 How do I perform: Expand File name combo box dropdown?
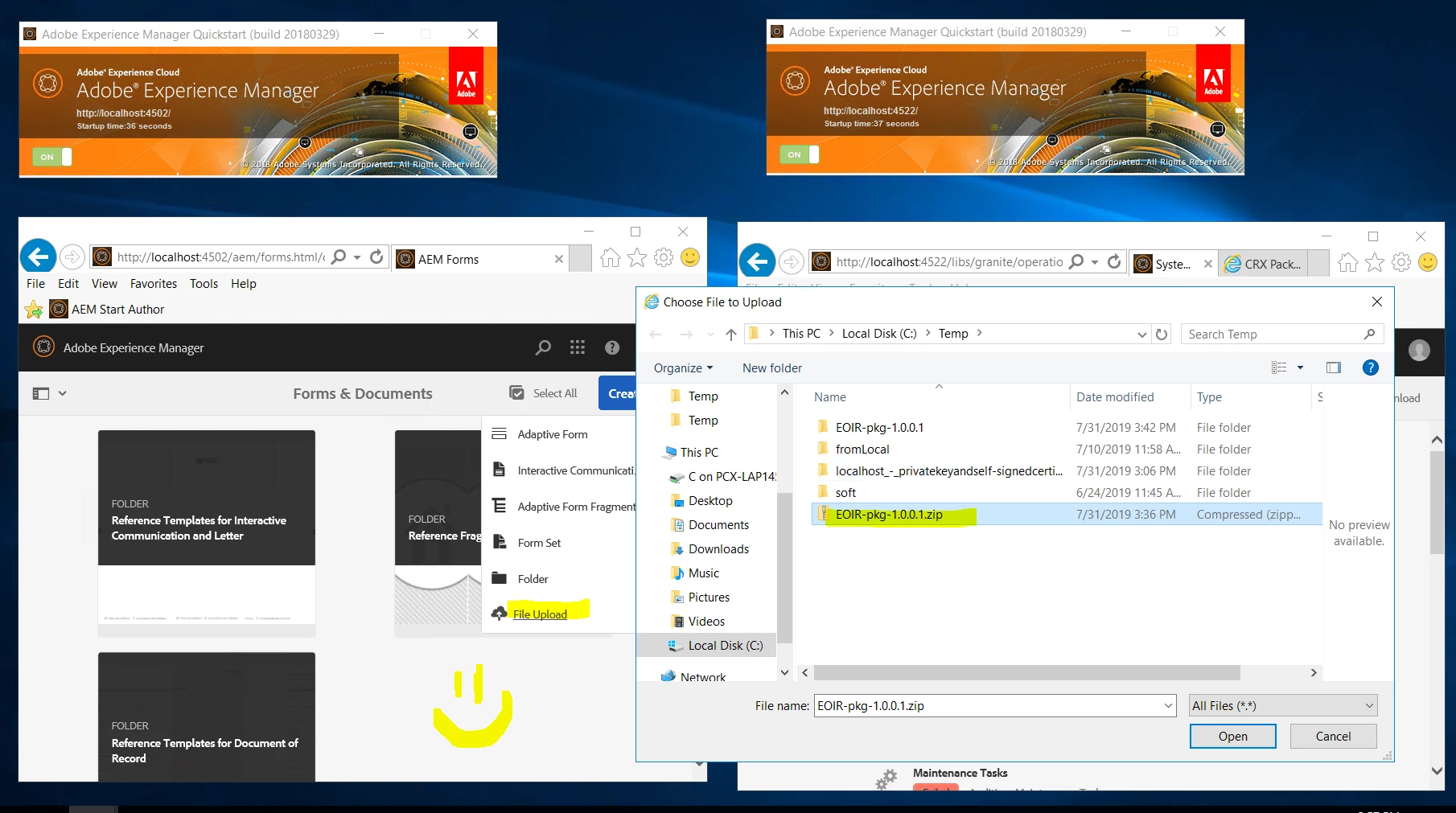[x=1168, y=706]
